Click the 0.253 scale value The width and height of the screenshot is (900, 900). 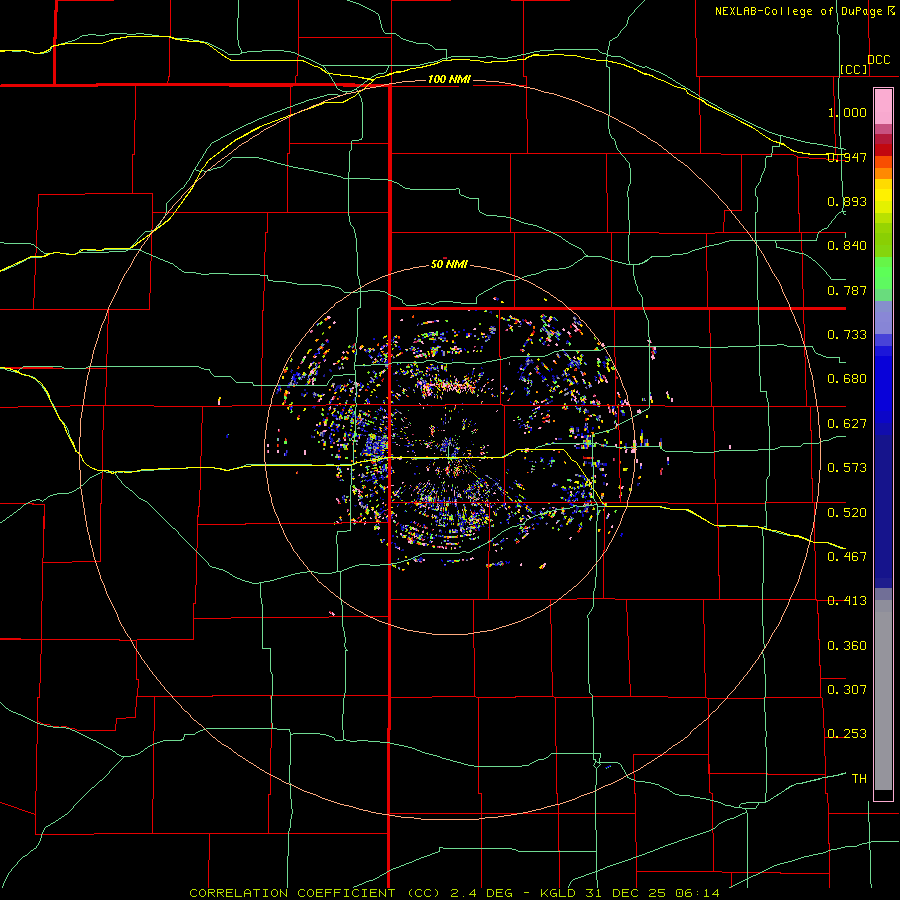pos(847,734)
